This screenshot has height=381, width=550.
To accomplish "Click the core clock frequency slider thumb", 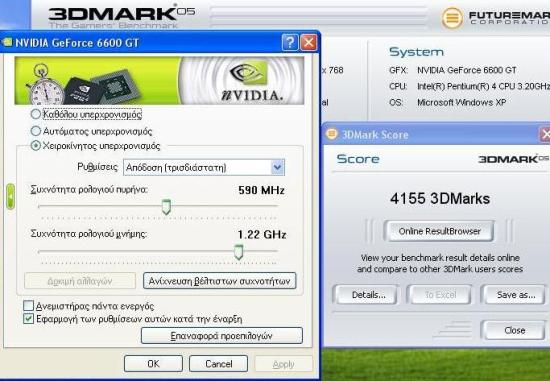I will (166, 207).
